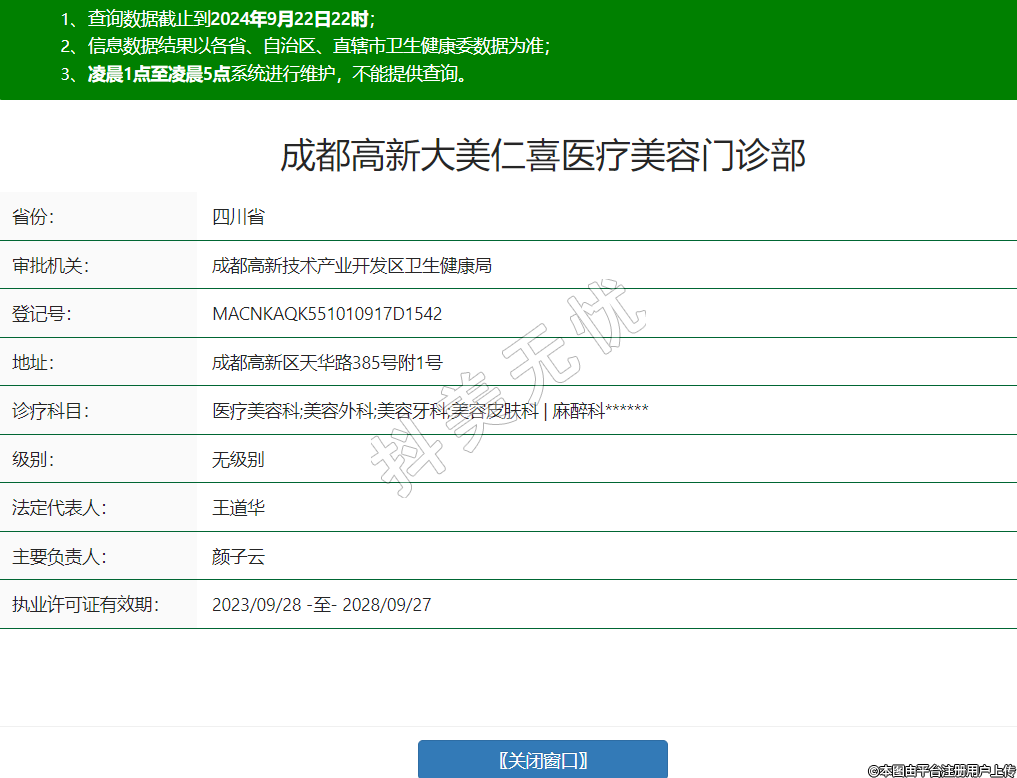Select the 执业许可证有效期 field label

coord(85,605)
